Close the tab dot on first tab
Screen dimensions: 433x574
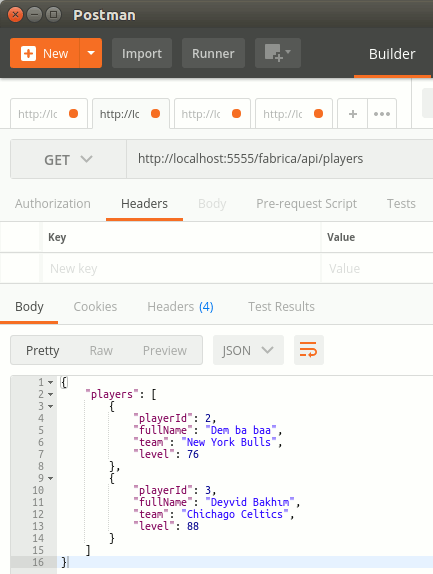click(x=74, y=114)
